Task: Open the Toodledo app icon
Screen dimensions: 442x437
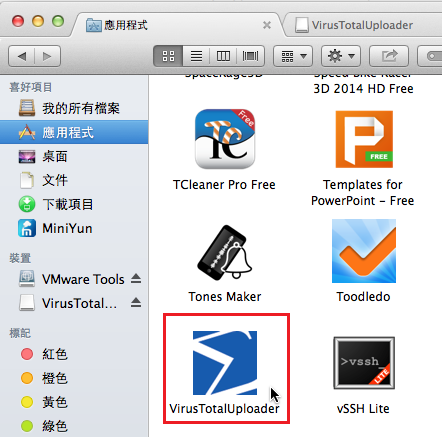Action: tap(364, 251)
